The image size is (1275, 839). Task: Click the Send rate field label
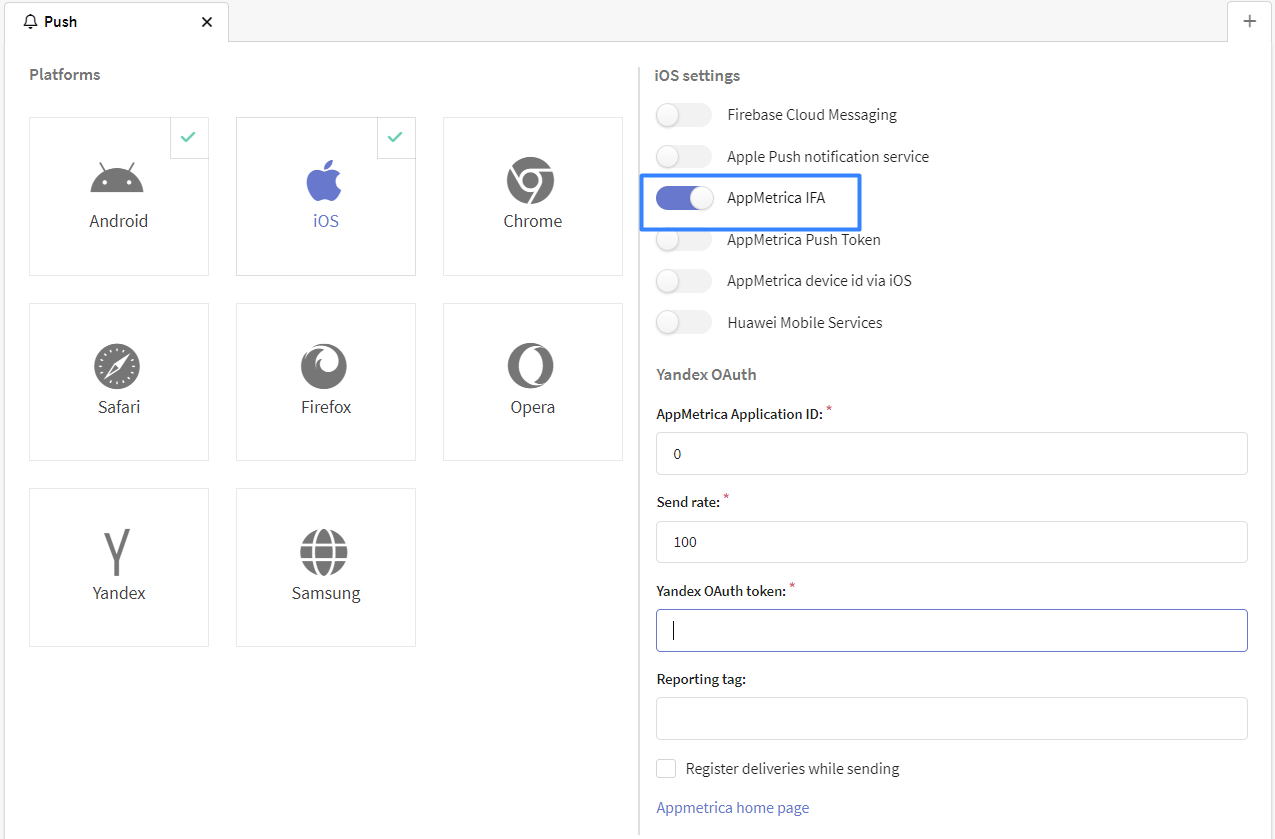click(x=688, y=502)
